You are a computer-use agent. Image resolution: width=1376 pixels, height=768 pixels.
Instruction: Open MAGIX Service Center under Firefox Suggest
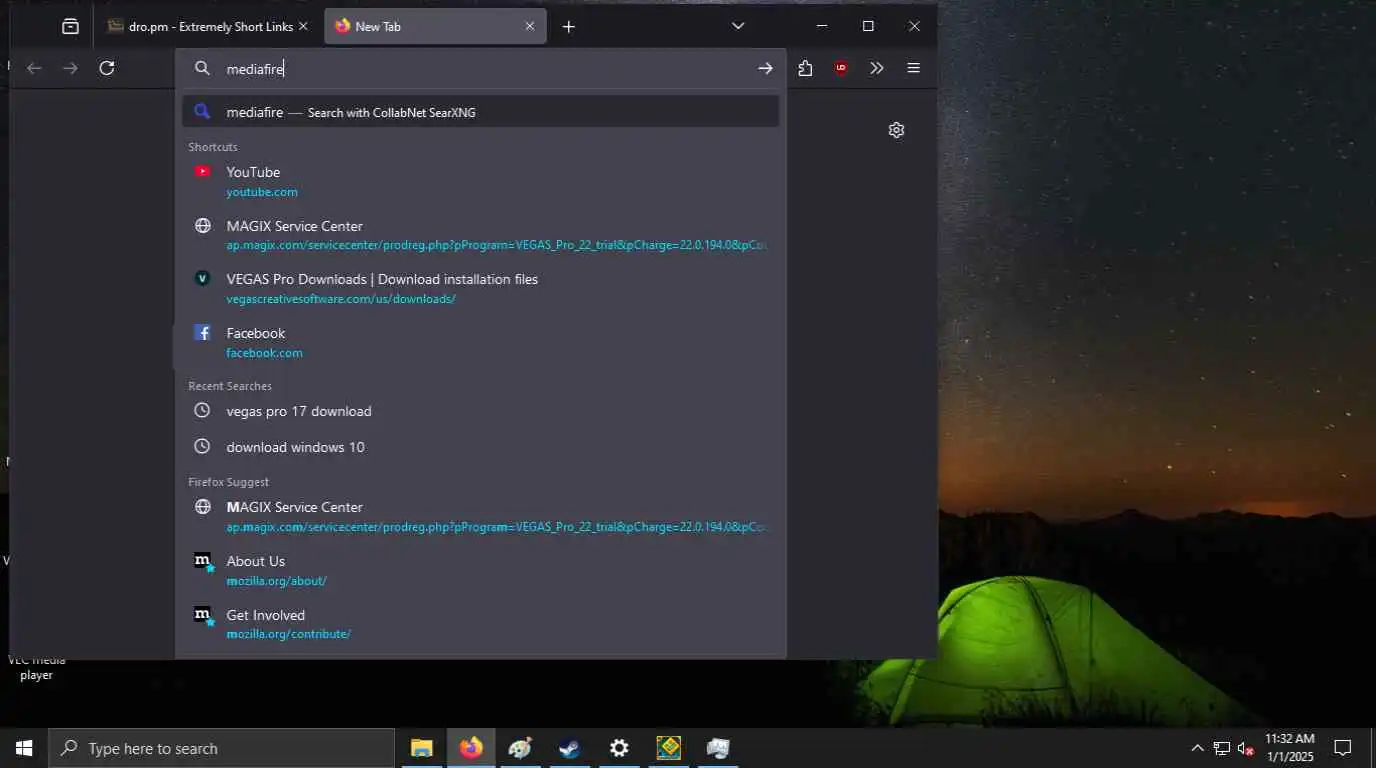click(481, 516)
